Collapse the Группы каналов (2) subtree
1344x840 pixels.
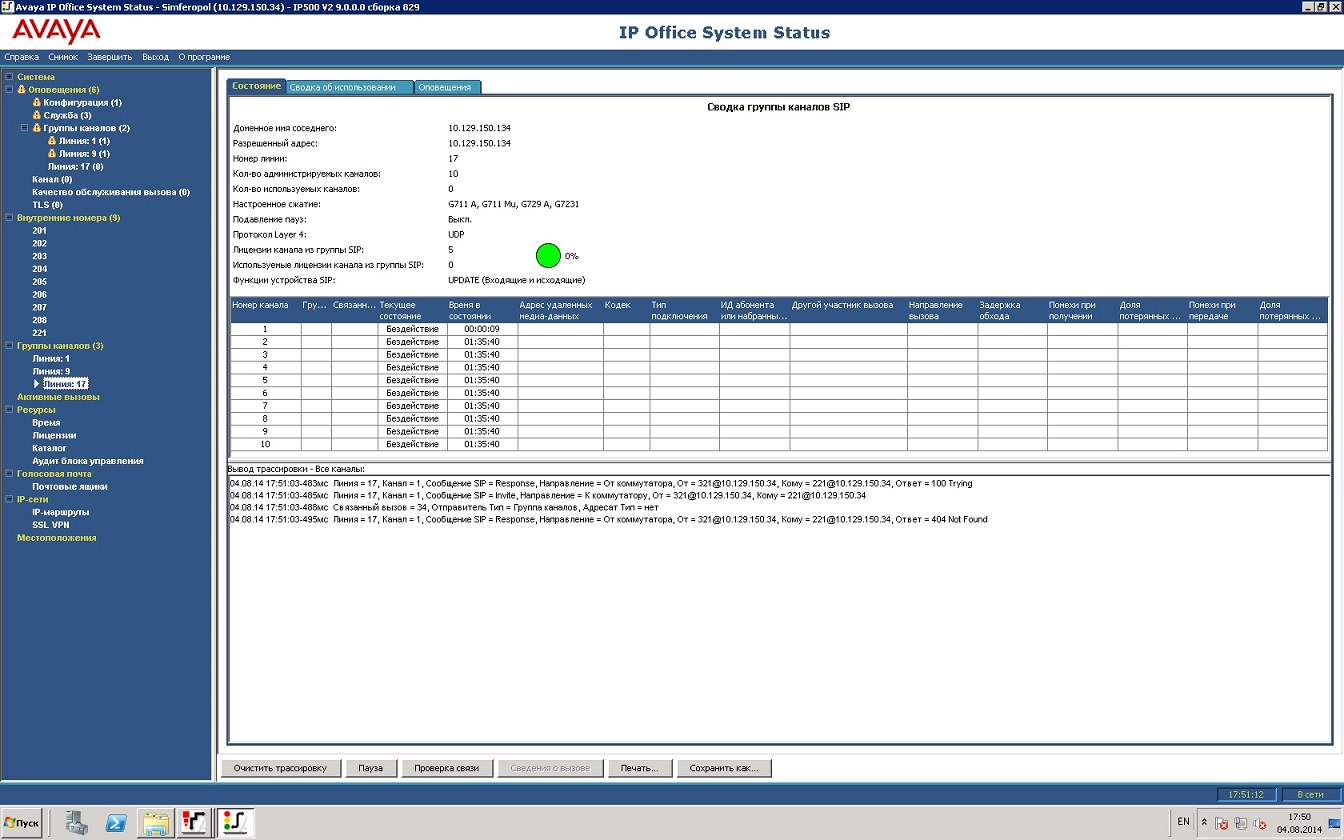point(25,128)
